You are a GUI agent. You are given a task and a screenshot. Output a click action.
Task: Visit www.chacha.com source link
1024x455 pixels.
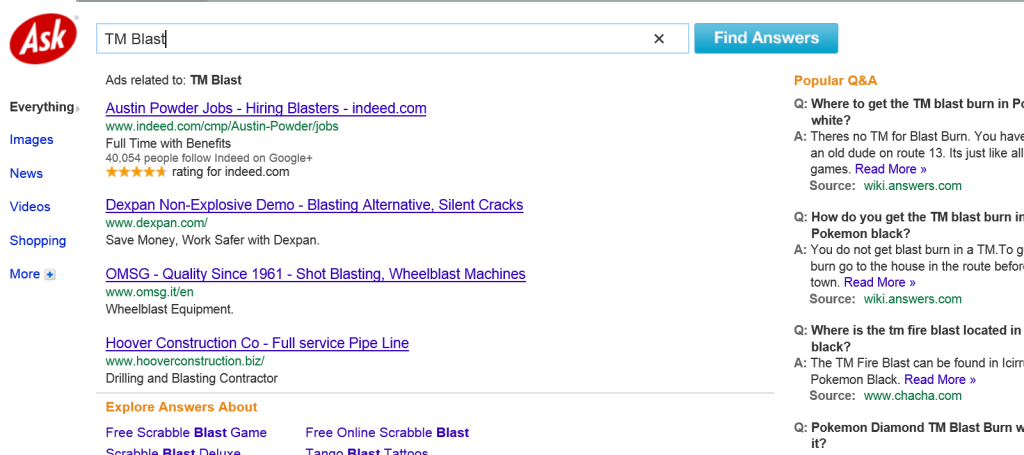pyautogui.click(x=912, y=396)
